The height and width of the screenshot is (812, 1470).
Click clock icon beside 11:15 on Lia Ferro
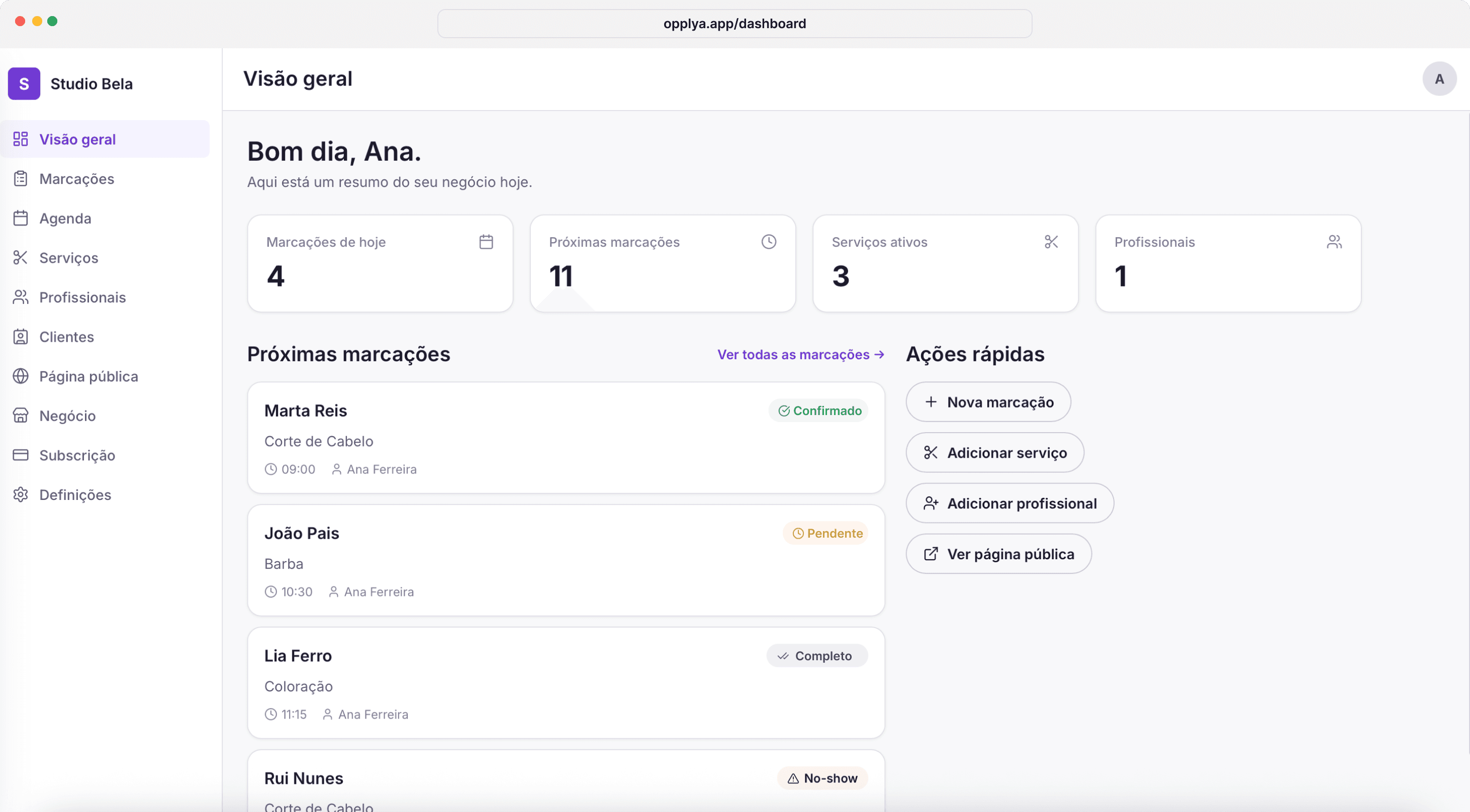(270, 715)
